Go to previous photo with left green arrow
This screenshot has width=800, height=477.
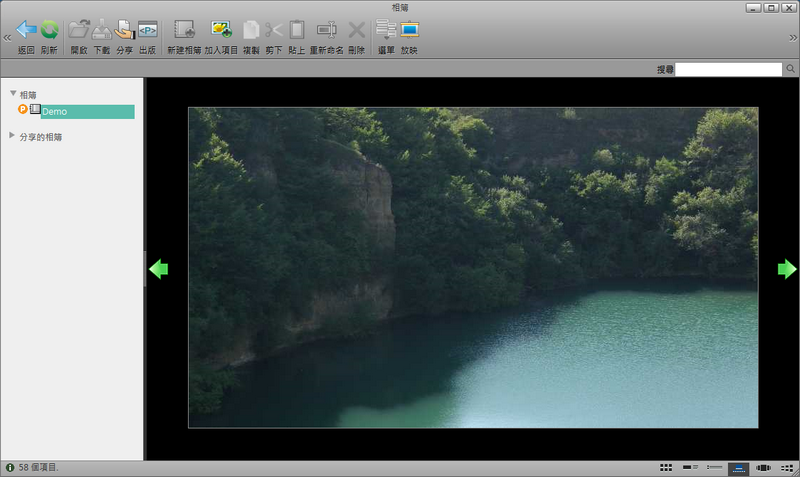tap(158, 269)
